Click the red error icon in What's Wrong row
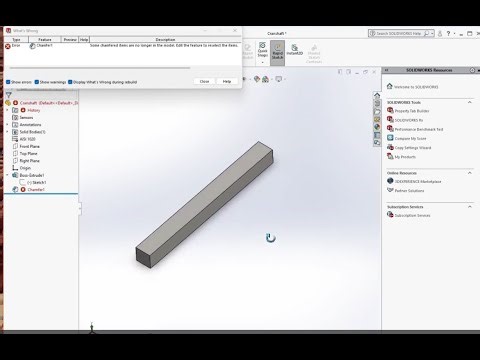This screenshot has width=480, height=360. (8, 46)
